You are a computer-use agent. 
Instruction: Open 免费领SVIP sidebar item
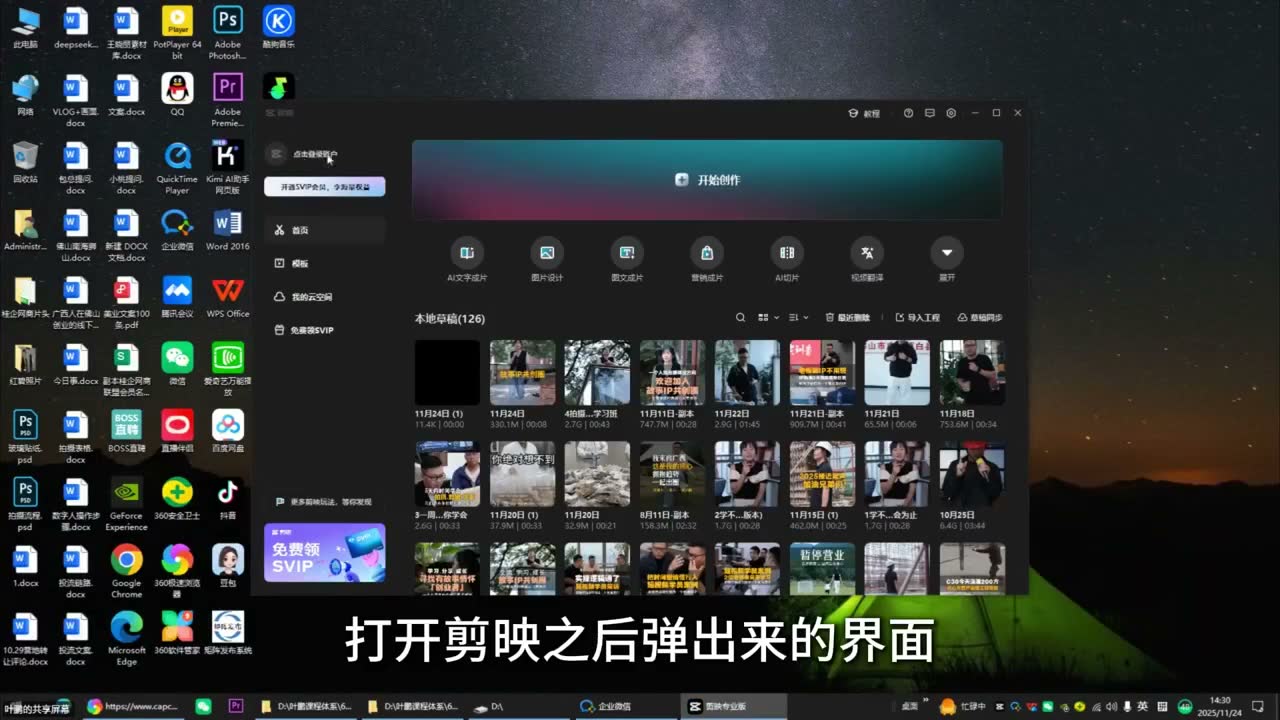[325, 330]
